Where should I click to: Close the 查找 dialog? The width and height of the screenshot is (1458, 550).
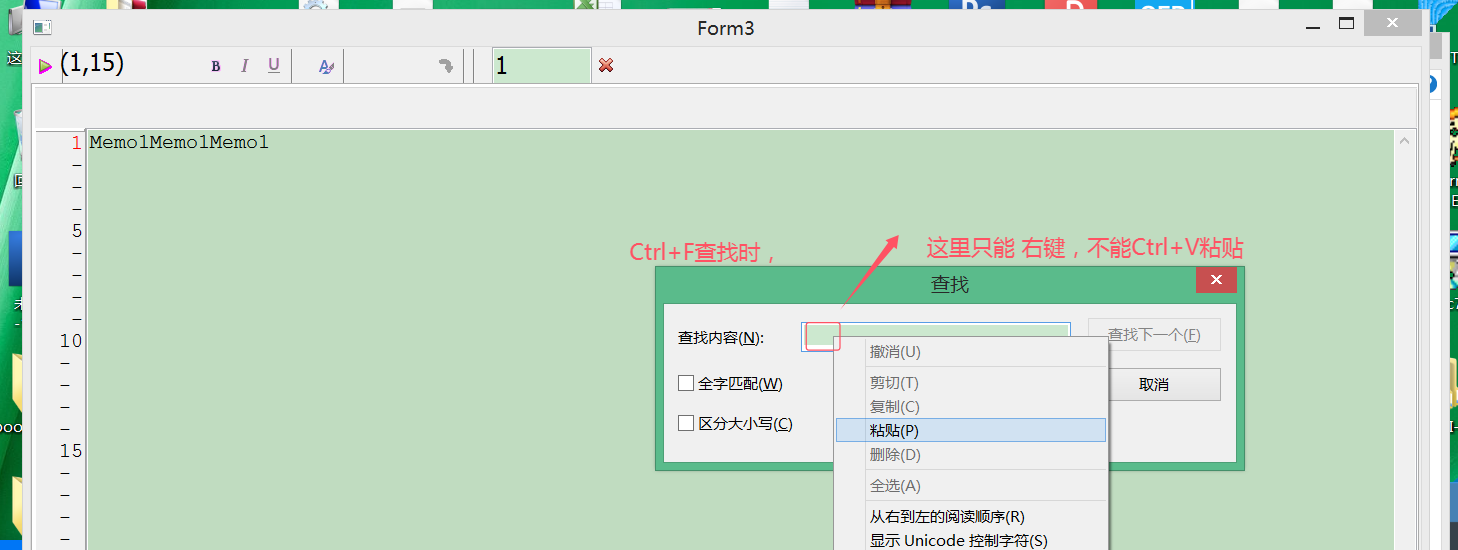tap(1216, 281)
